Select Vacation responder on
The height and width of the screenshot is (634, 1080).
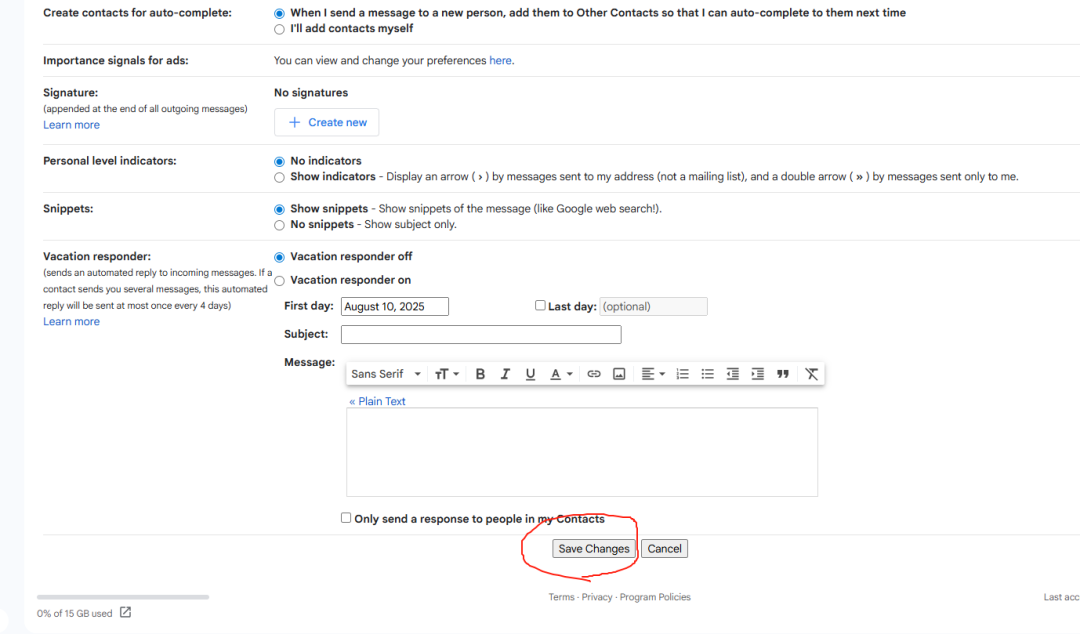pos(279,281)
